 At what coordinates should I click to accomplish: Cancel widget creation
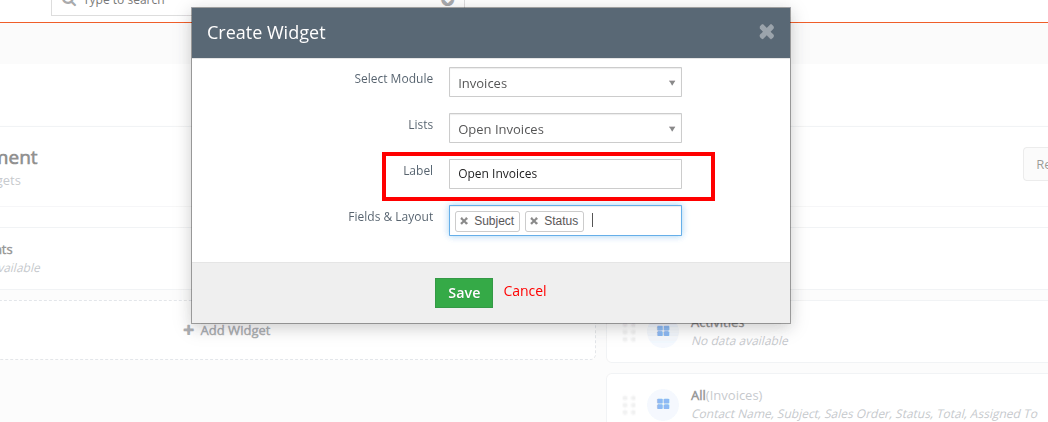coord(525,291)
